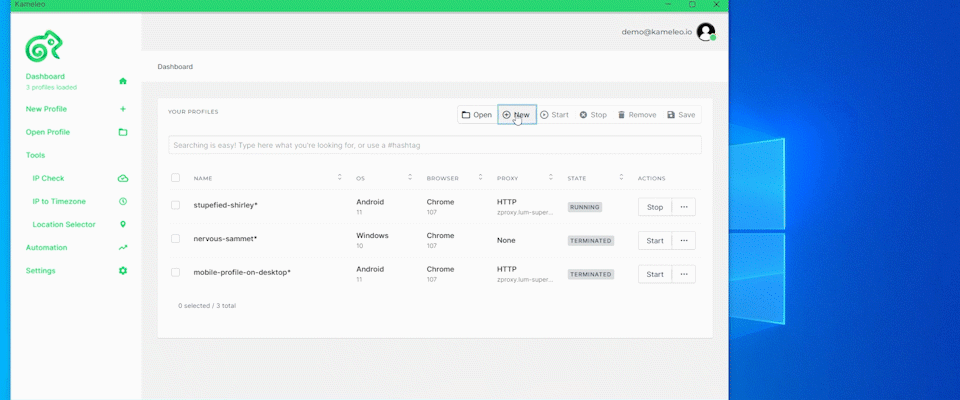The height and width of the screenshot is (400, 960).
Task: Click TERMINATED badge of mobile-profile-on-desktop
Action: click(591, 274)
